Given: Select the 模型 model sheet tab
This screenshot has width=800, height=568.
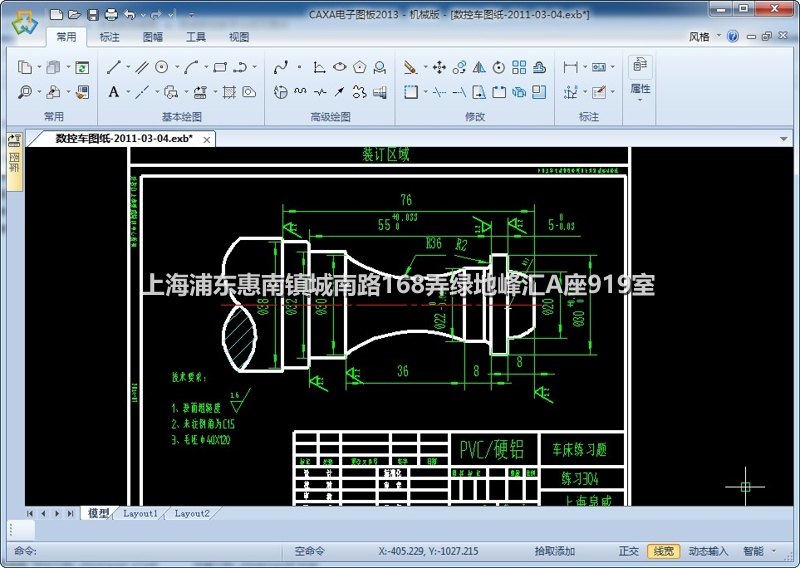Looking at the screenshot, I should [x=98, y=513].
